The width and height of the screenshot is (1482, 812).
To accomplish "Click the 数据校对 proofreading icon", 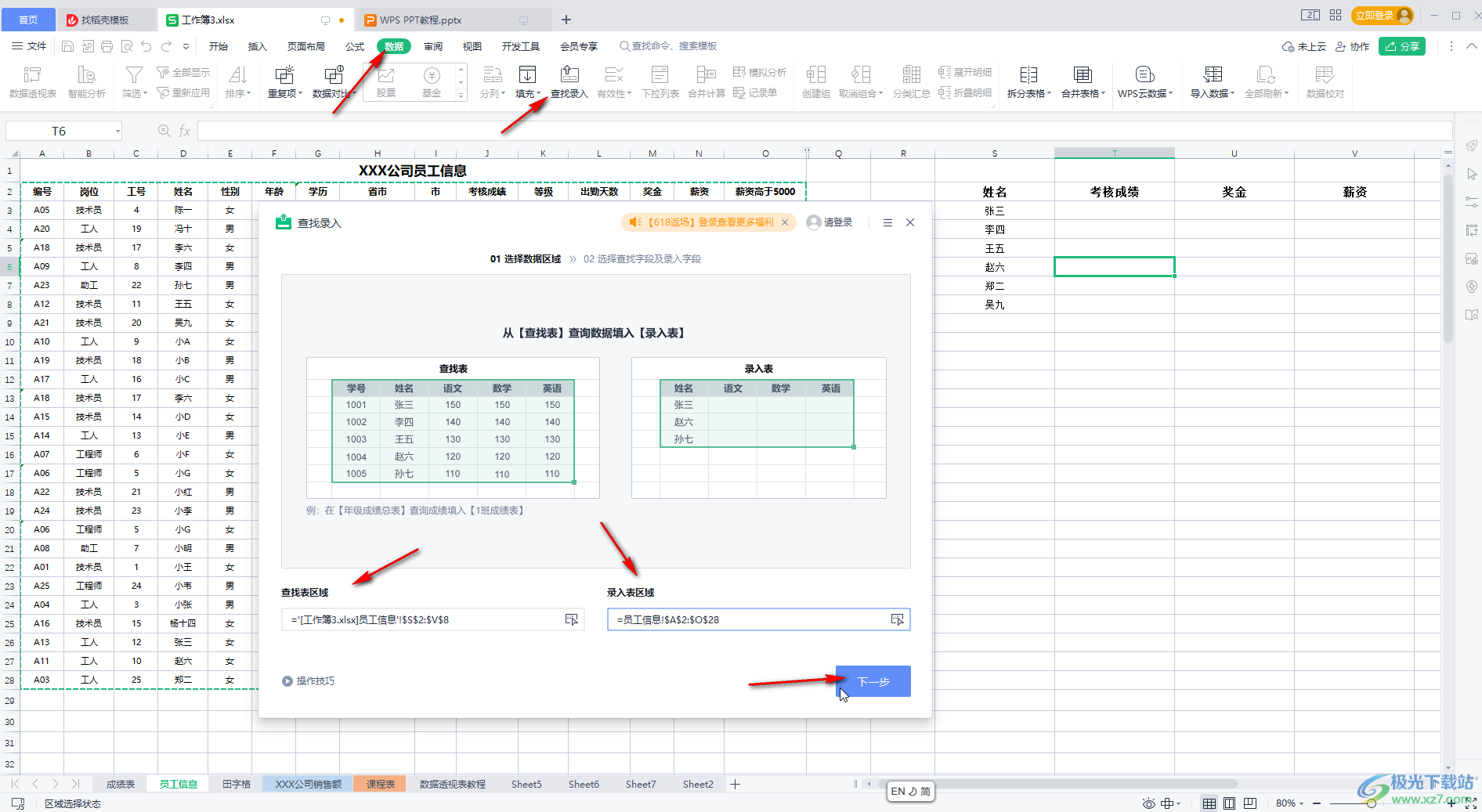I will click(x=1325, y=82).
